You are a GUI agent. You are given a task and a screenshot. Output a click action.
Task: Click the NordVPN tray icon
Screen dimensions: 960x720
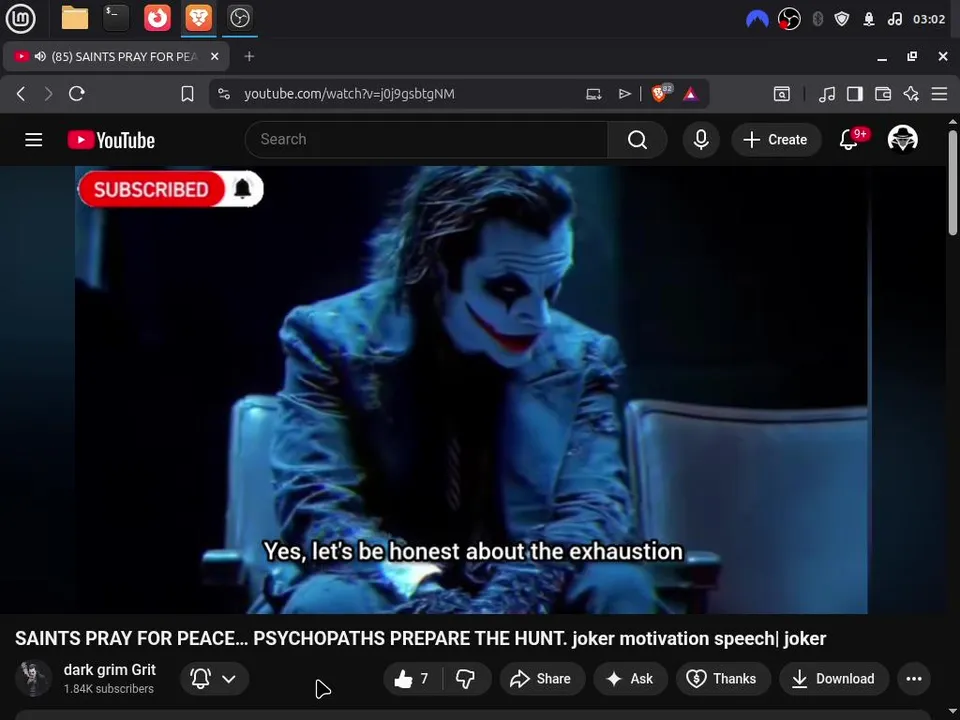[x=757, y=20]
